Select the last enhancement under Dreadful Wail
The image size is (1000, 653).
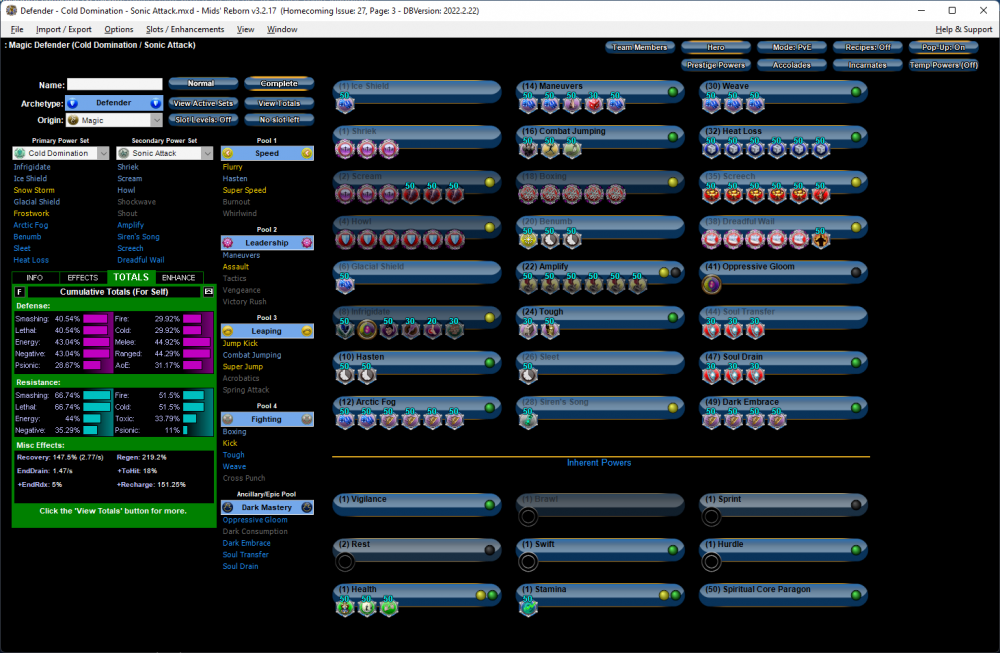821,239
